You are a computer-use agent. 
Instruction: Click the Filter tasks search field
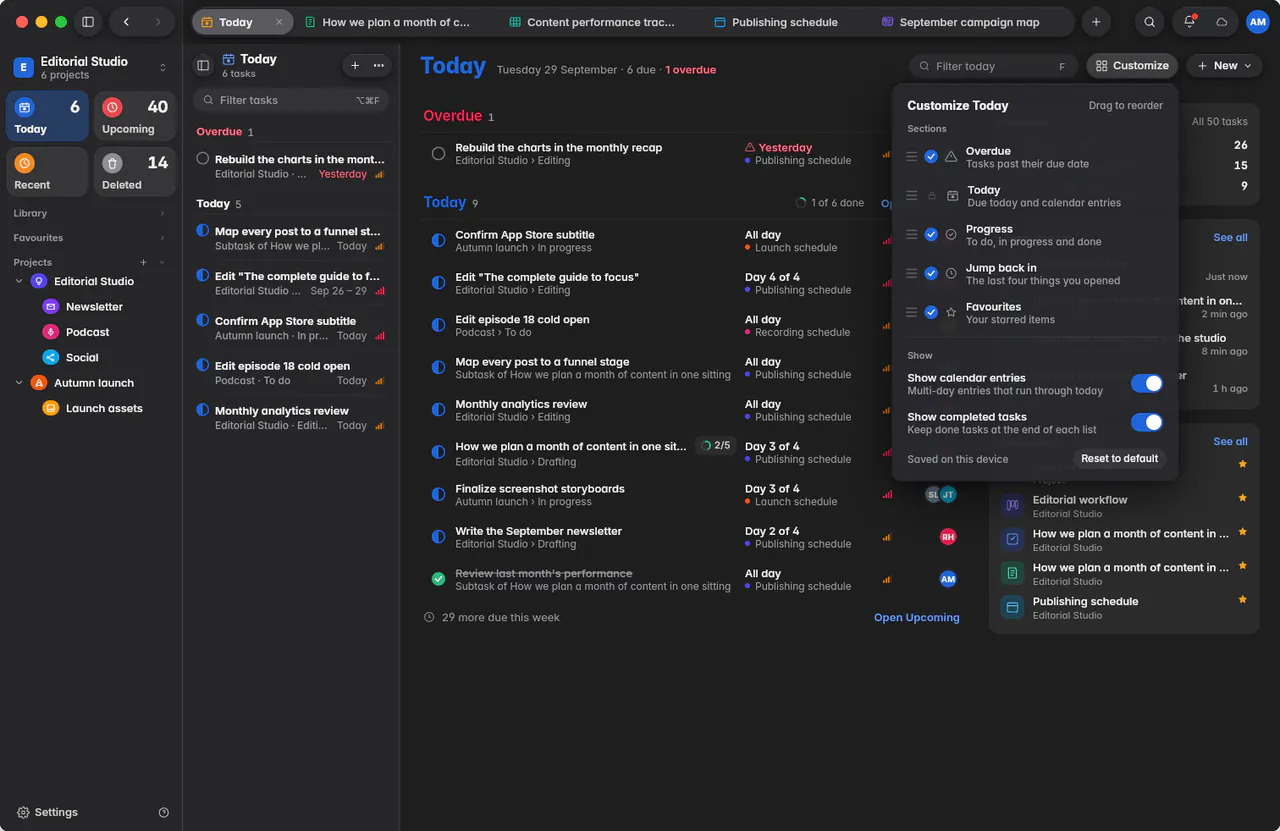pyautogui.click(x=291, y=100)
